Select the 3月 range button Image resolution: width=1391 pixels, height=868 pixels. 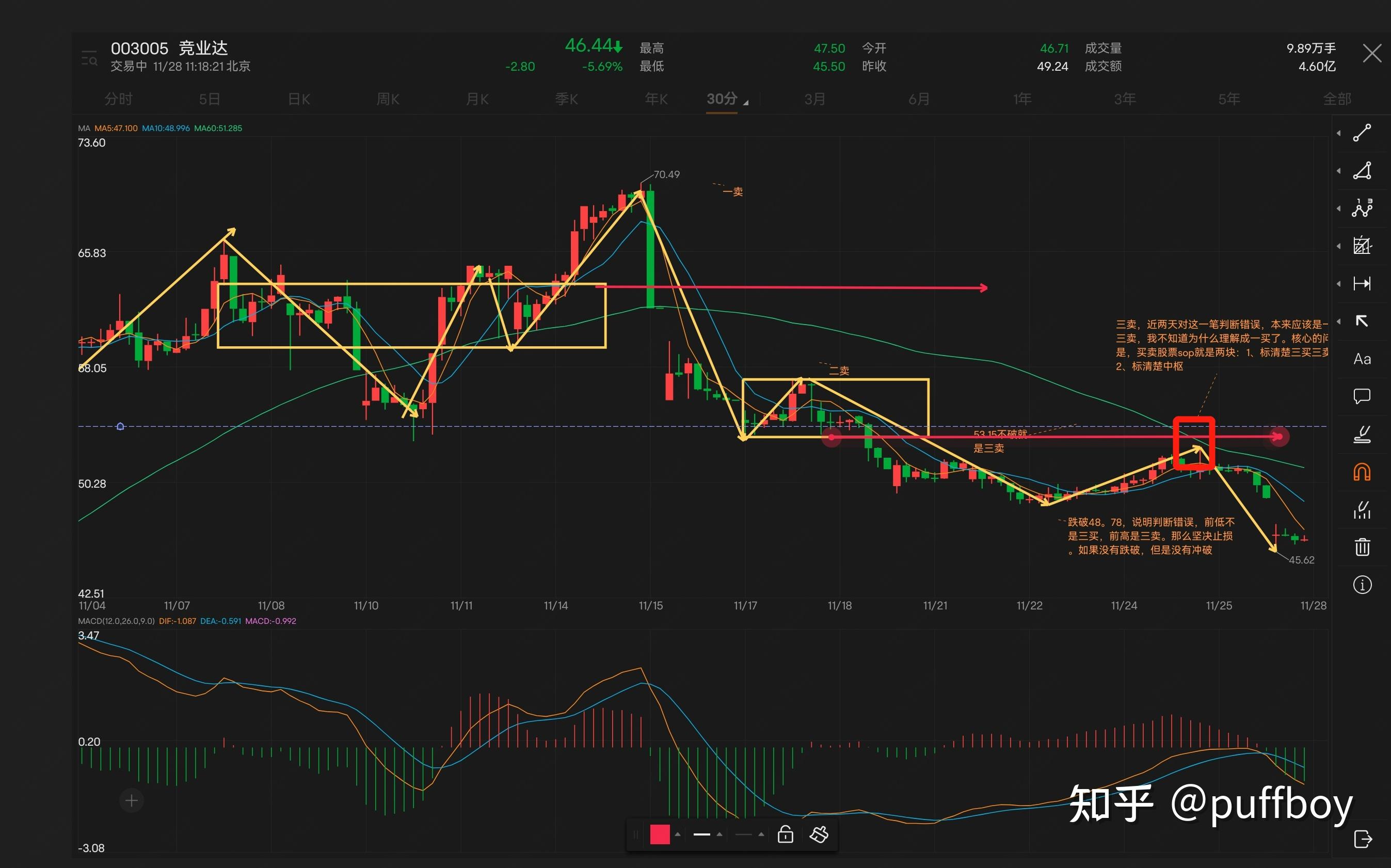pyautogui.click(x=814, y=99)
